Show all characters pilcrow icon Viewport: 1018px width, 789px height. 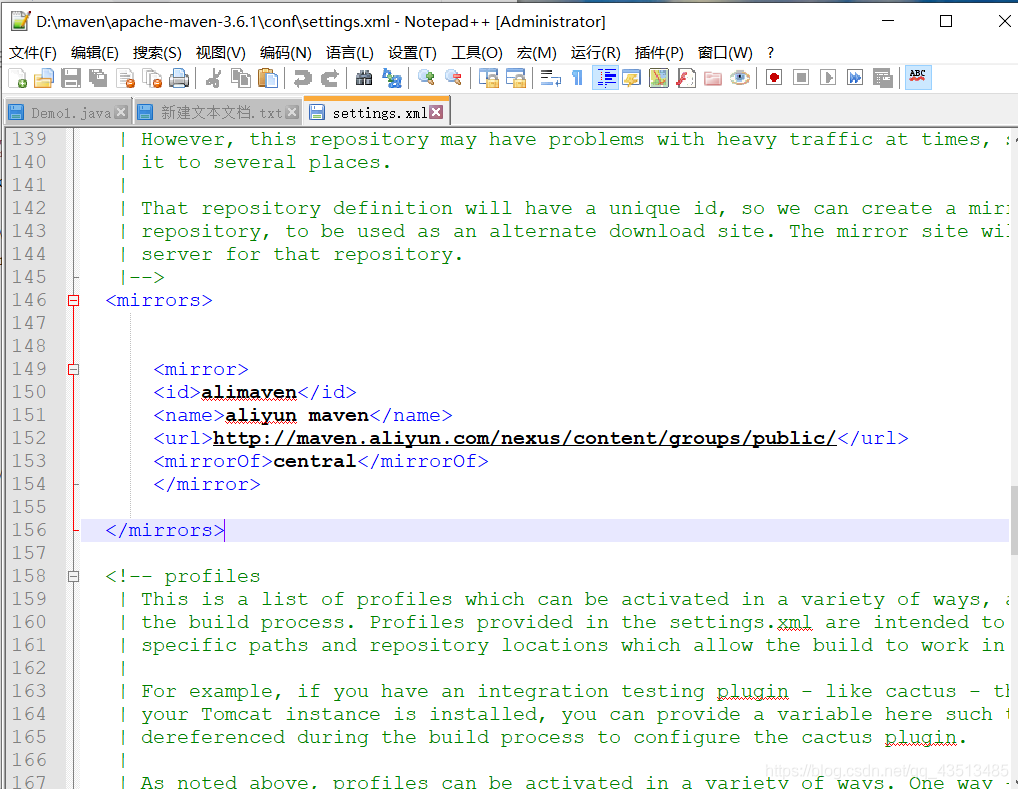pos(577,79)
